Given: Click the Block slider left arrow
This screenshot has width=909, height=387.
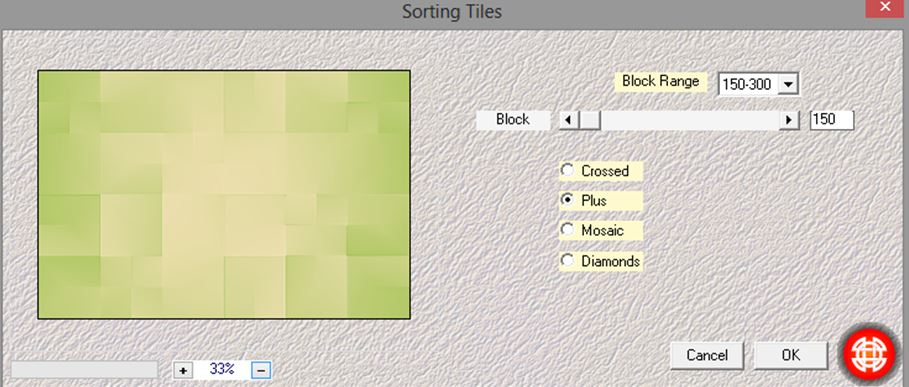Looking at the screenshot, I should (x=569, y=120).
